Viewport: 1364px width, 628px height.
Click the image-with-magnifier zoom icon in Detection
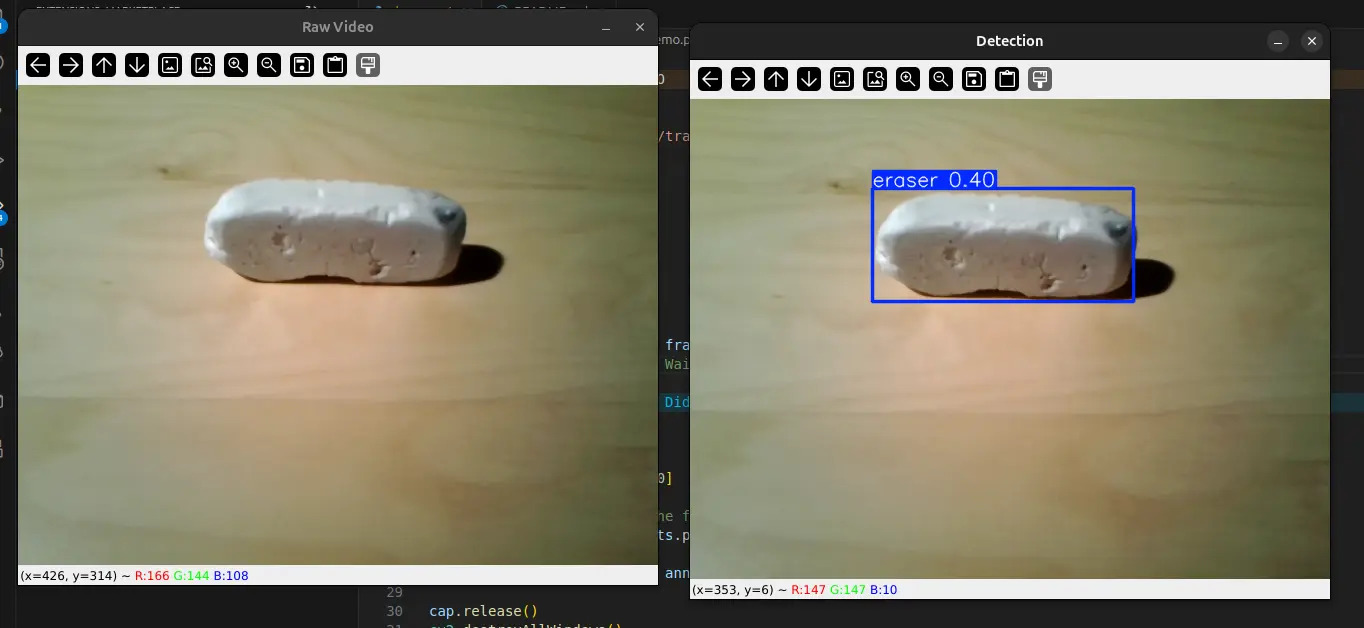(875, 79)
